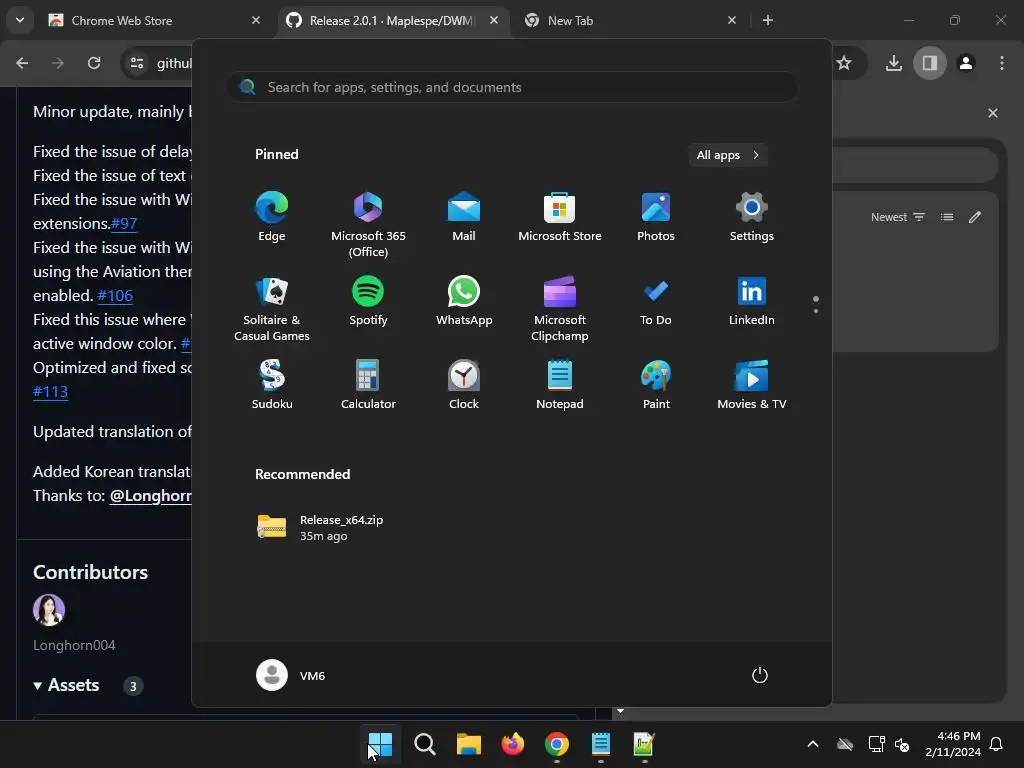This screenshot has width=1024, height=768.
Task: Open the Paint app
Action: (x=656, y=385)
